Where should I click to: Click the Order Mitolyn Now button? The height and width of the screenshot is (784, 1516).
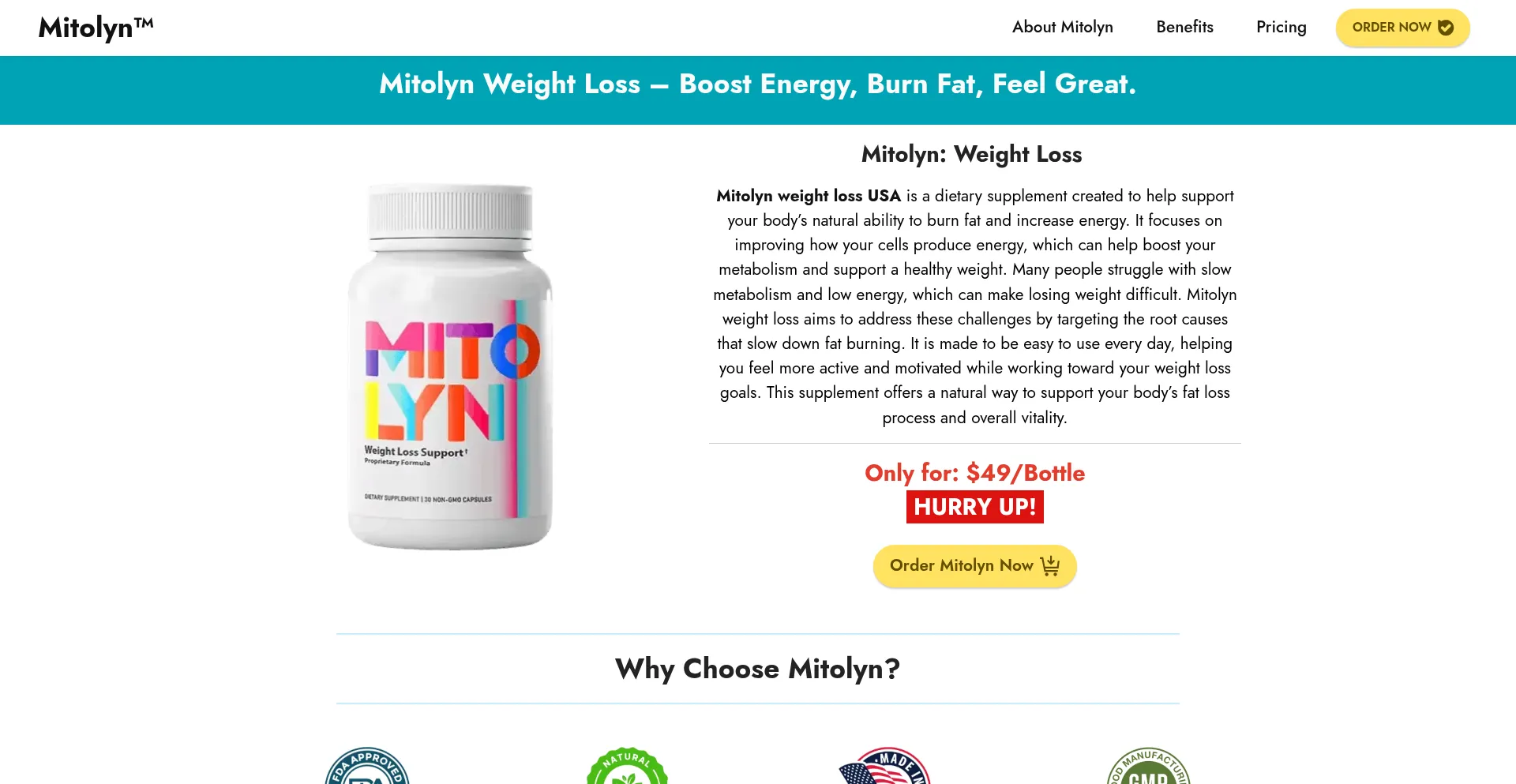975,566
